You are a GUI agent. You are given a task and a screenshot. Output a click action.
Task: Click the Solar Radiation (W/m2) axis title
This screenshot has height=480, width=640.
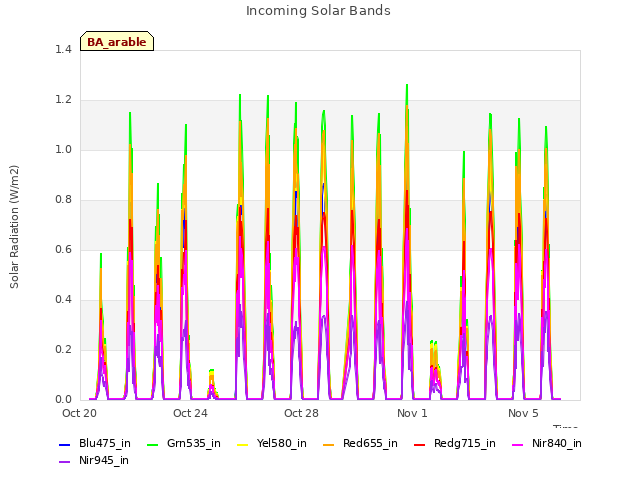[14, 227]
